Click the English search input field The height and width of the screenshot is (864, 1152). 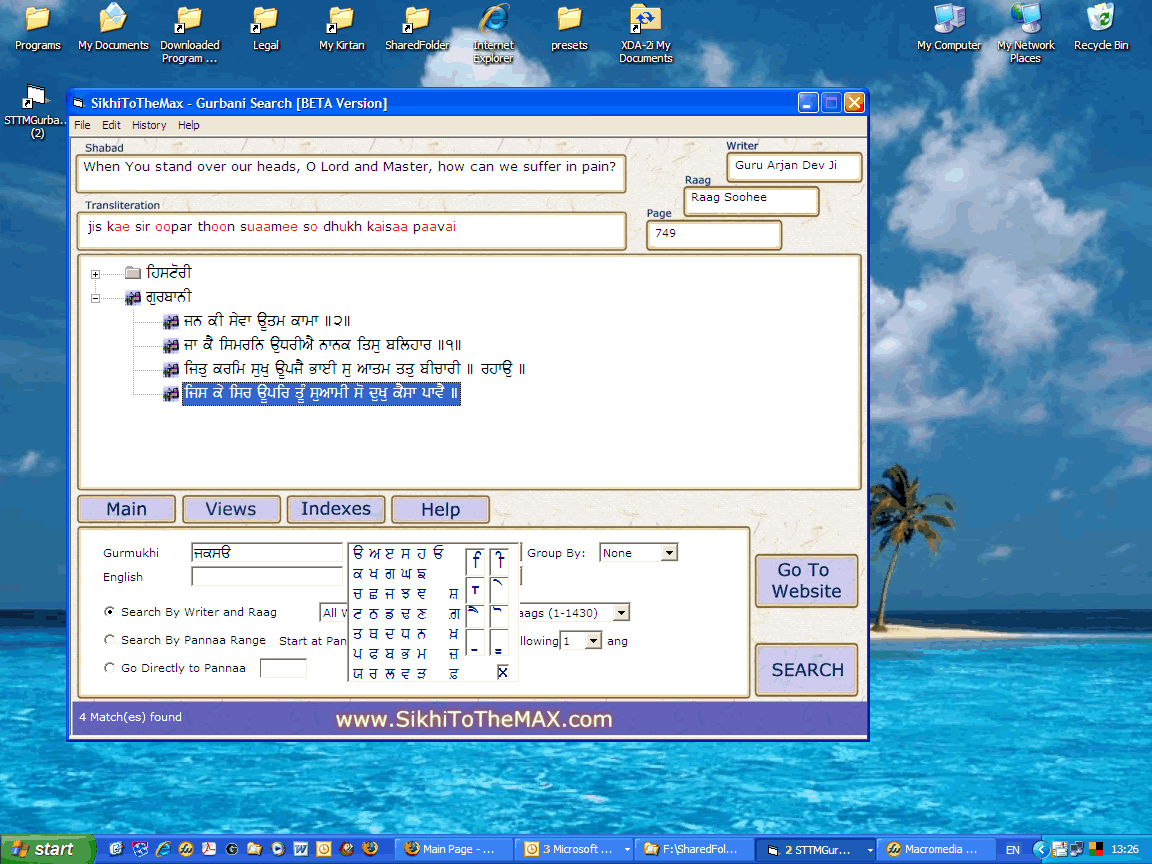point(266,577)
